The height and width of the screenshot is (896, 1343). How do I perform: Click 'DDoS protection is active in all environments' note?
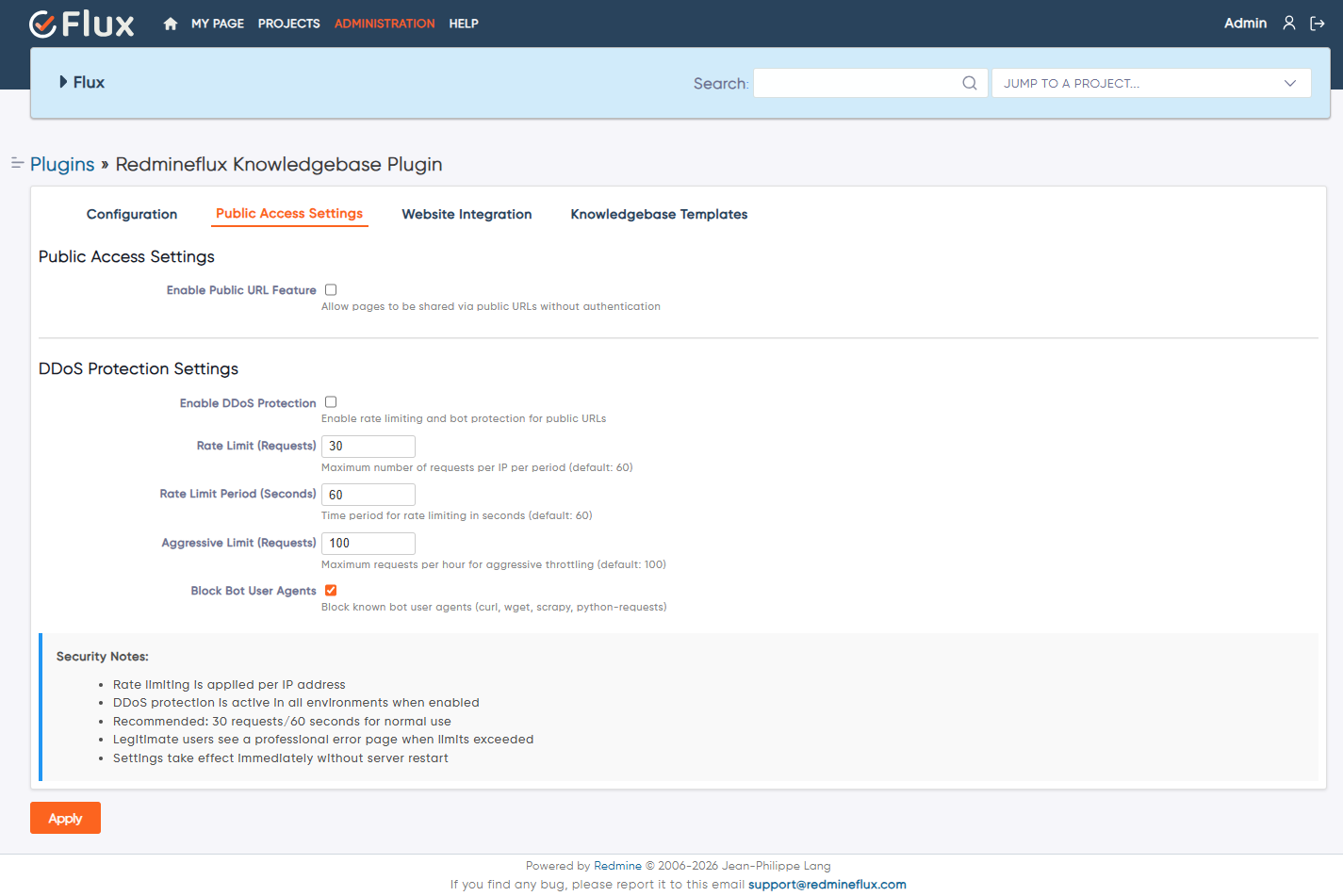point(296,703)
